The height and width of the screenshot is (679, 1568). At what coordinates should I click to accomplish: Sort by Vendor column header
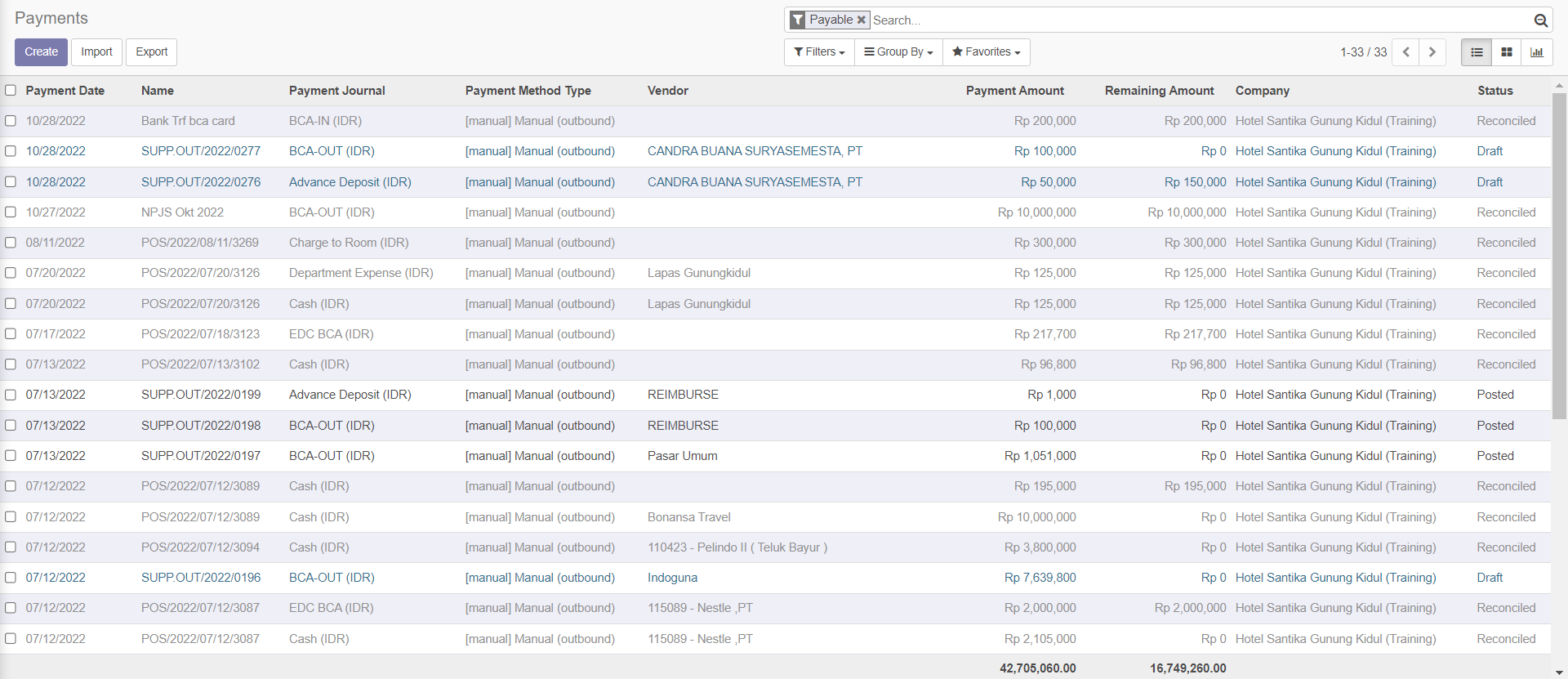click(668, 91)
